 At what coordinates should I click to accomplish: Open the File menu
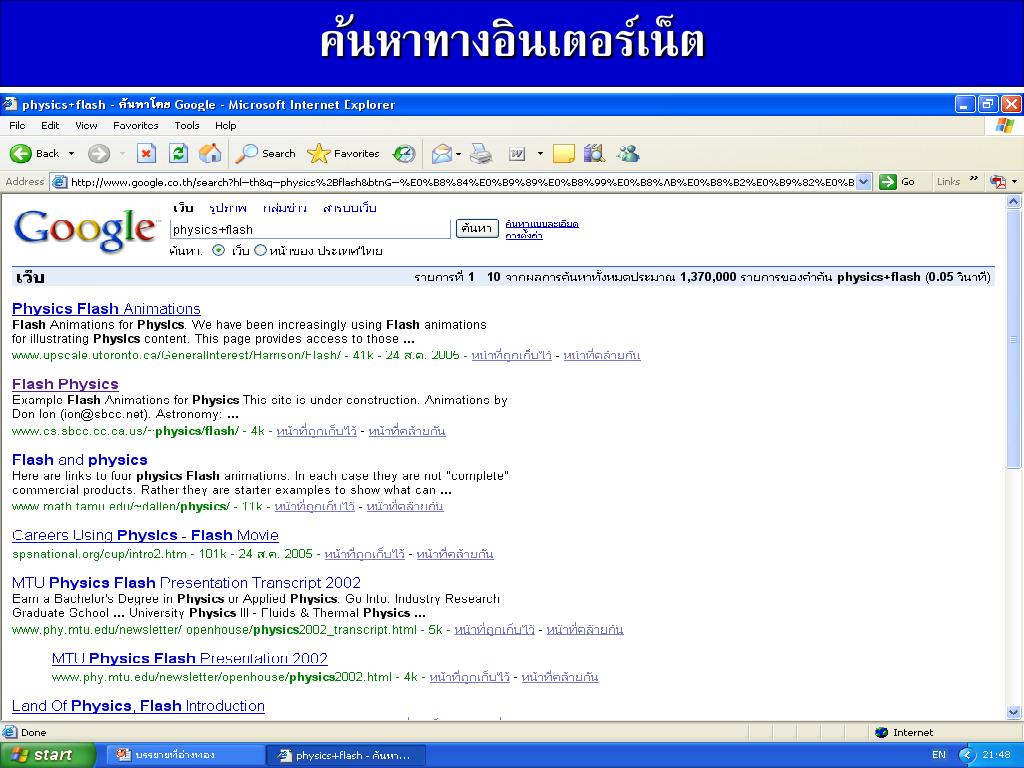pyautogui.click(x=18, y=125)
